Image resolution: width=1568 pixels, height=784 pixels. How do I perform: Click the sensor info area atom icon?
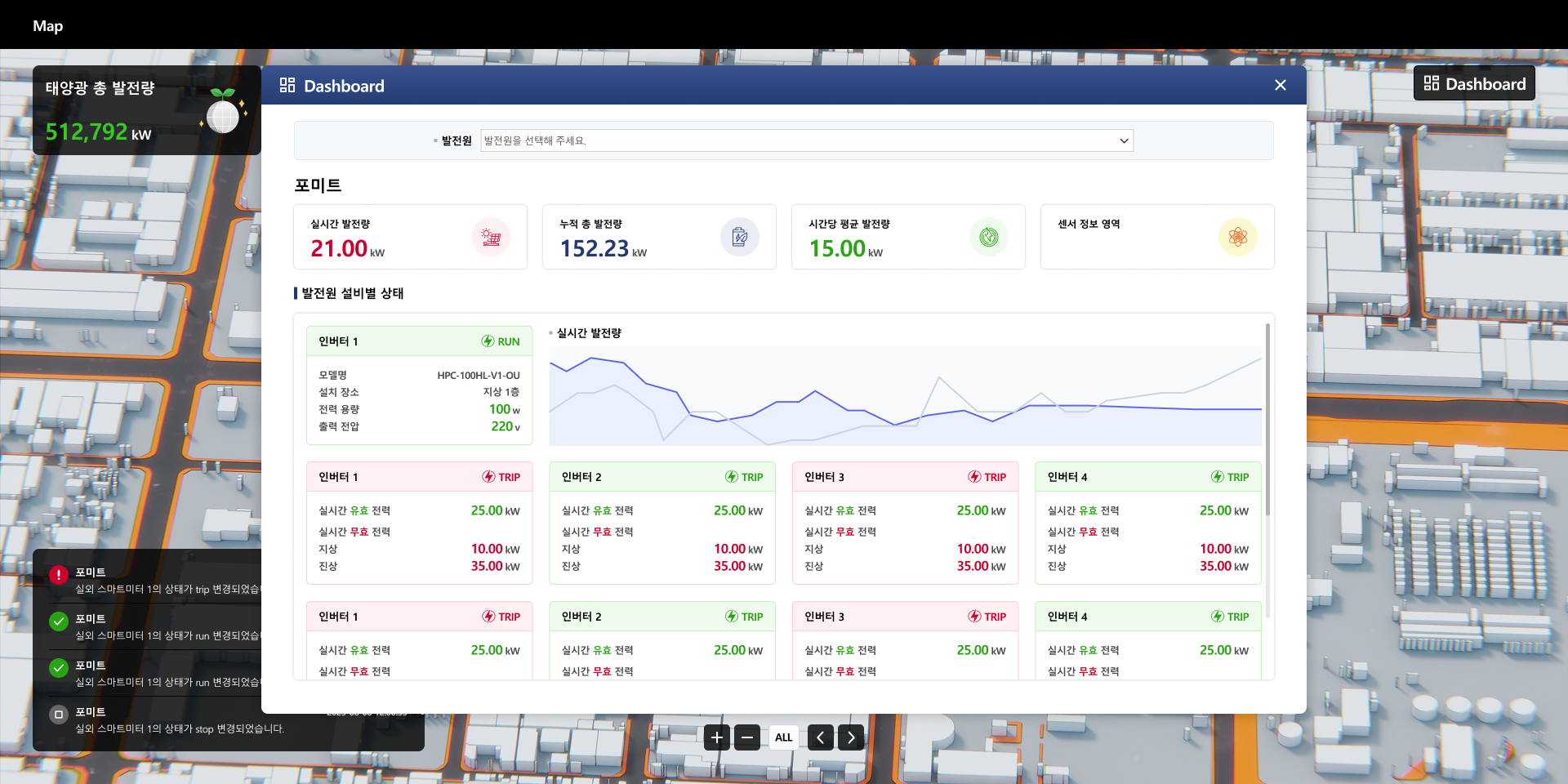[1237, 237]
